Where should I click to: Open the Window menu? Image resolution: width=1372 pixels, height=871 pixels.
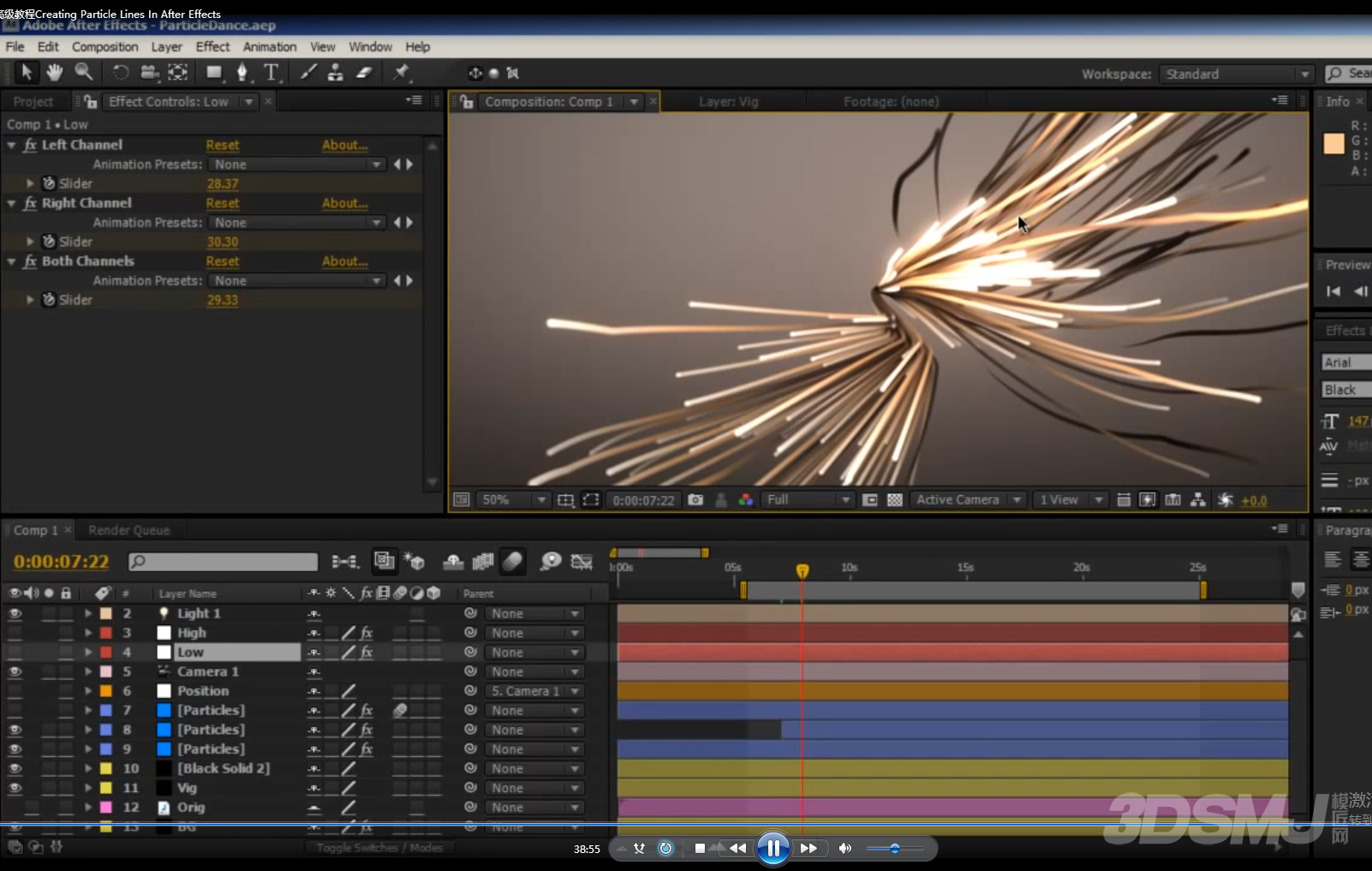[370, 47]
